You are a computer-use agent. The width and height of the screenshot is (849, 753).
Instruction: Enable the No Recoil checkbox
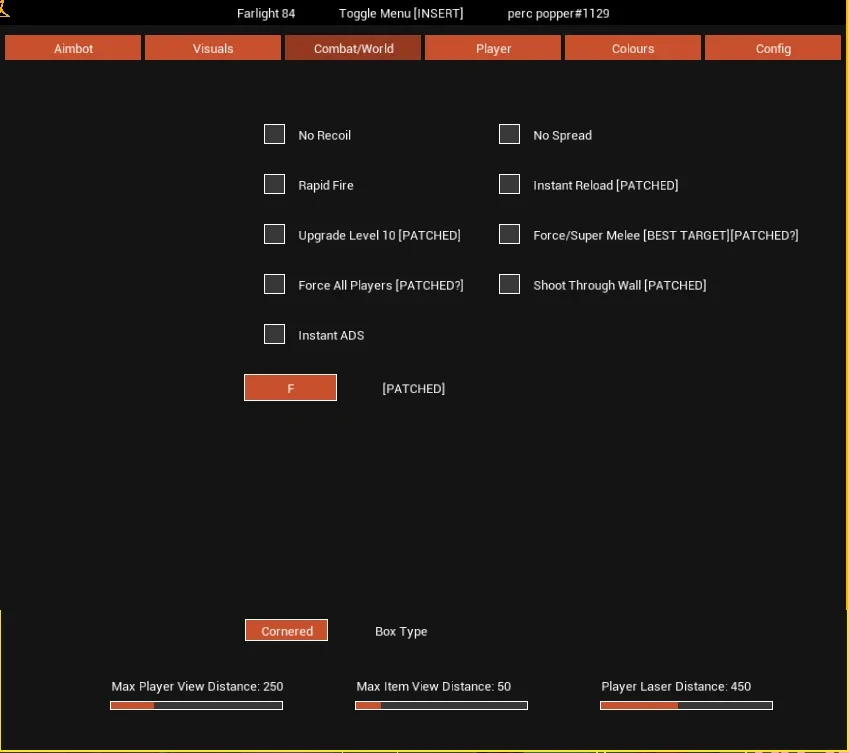pyautogui.click(x=275, y=134)
